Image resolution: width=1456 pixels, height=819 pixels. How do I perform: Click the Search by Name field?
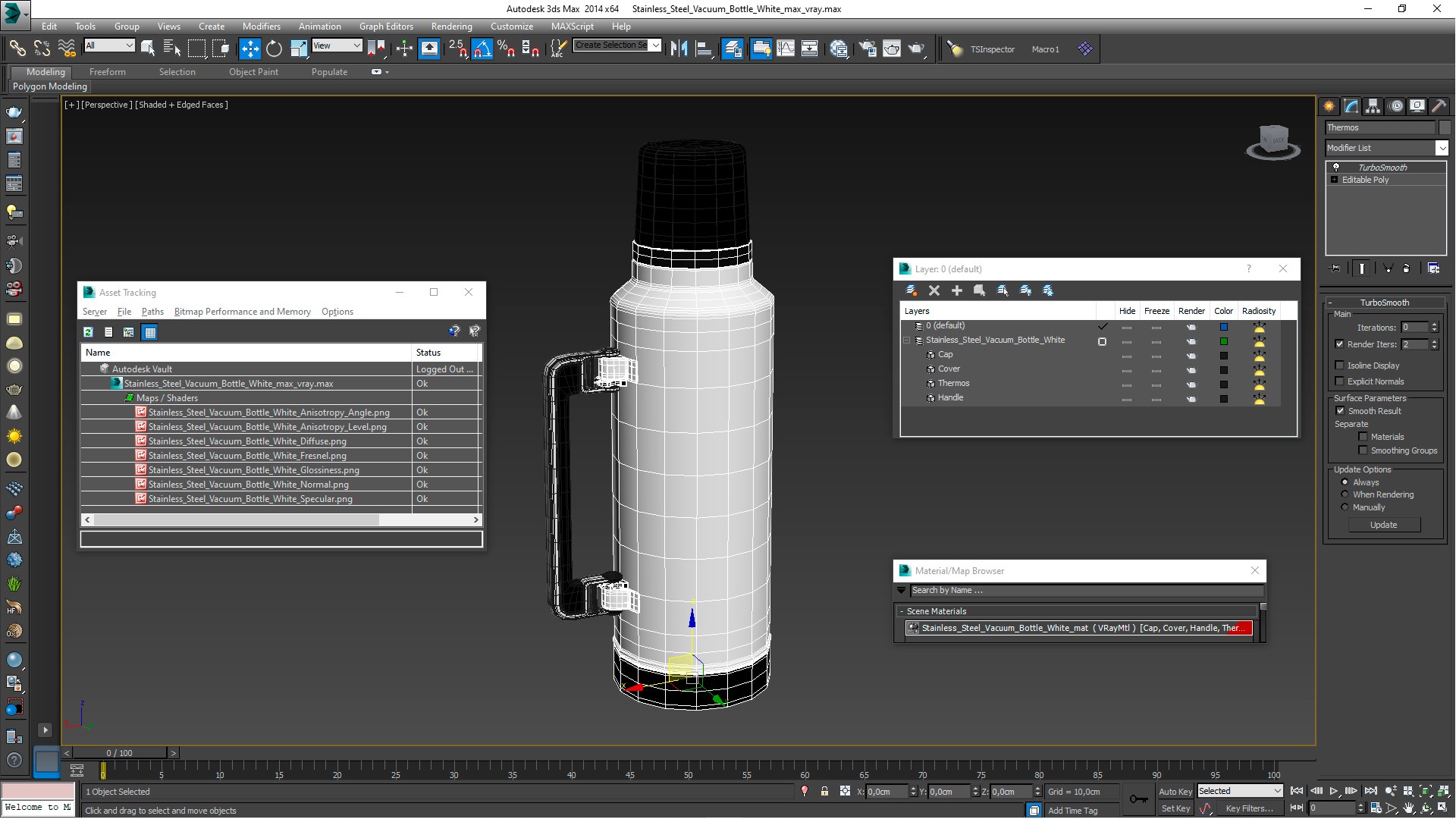(1087, 590)
